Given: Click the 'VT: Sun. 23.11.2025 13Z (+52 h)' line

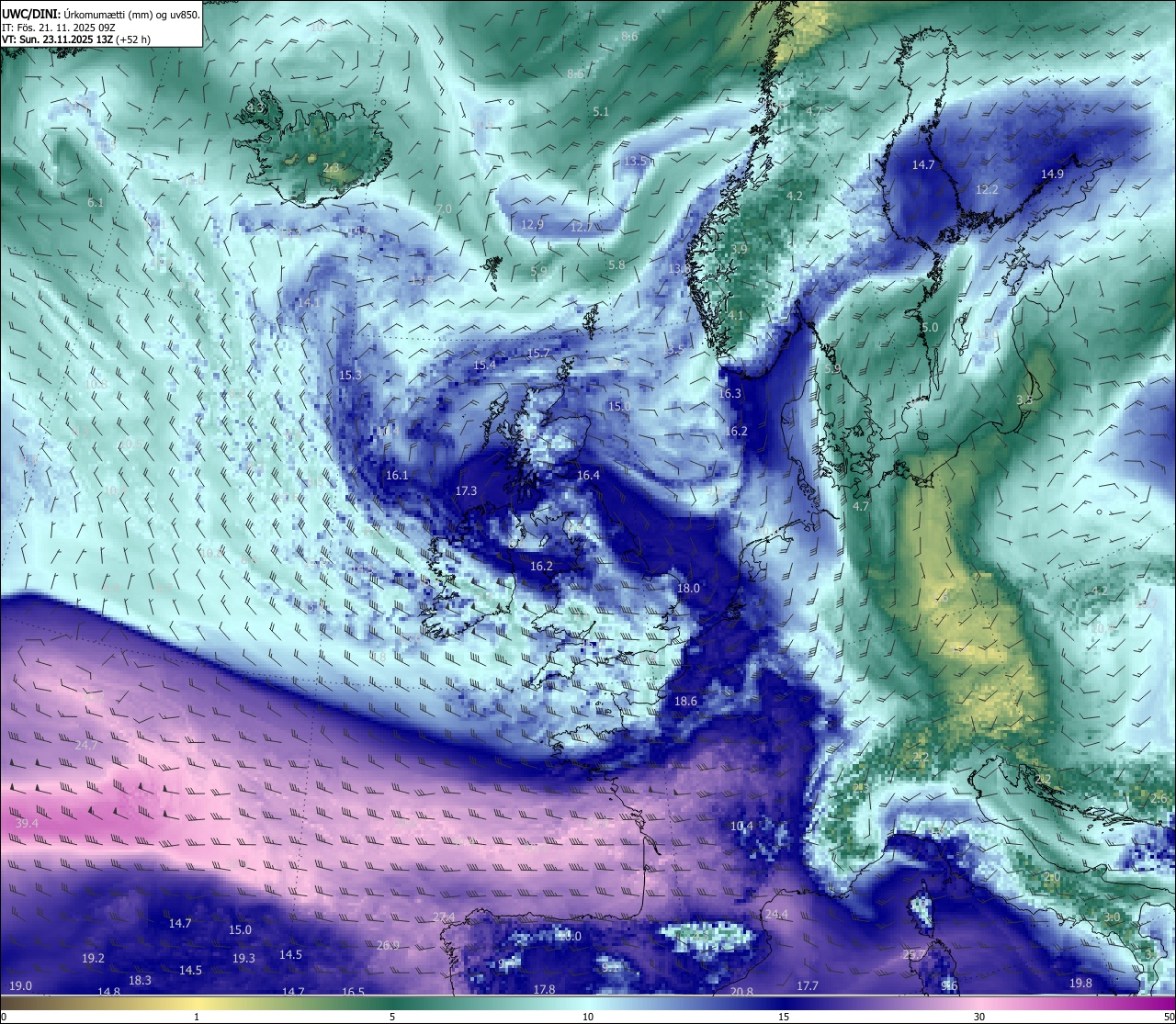Looking at the screenshot, I should [x=76, y=39].
